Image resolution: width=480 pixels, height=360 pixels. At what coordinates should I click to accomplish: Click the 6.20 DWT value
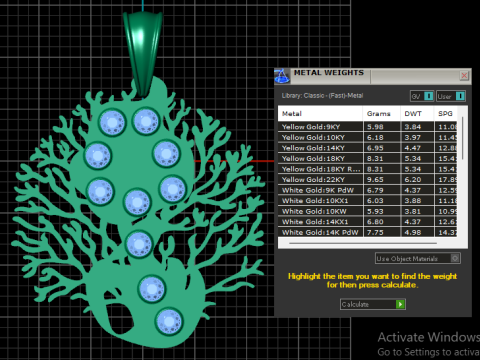413,180
